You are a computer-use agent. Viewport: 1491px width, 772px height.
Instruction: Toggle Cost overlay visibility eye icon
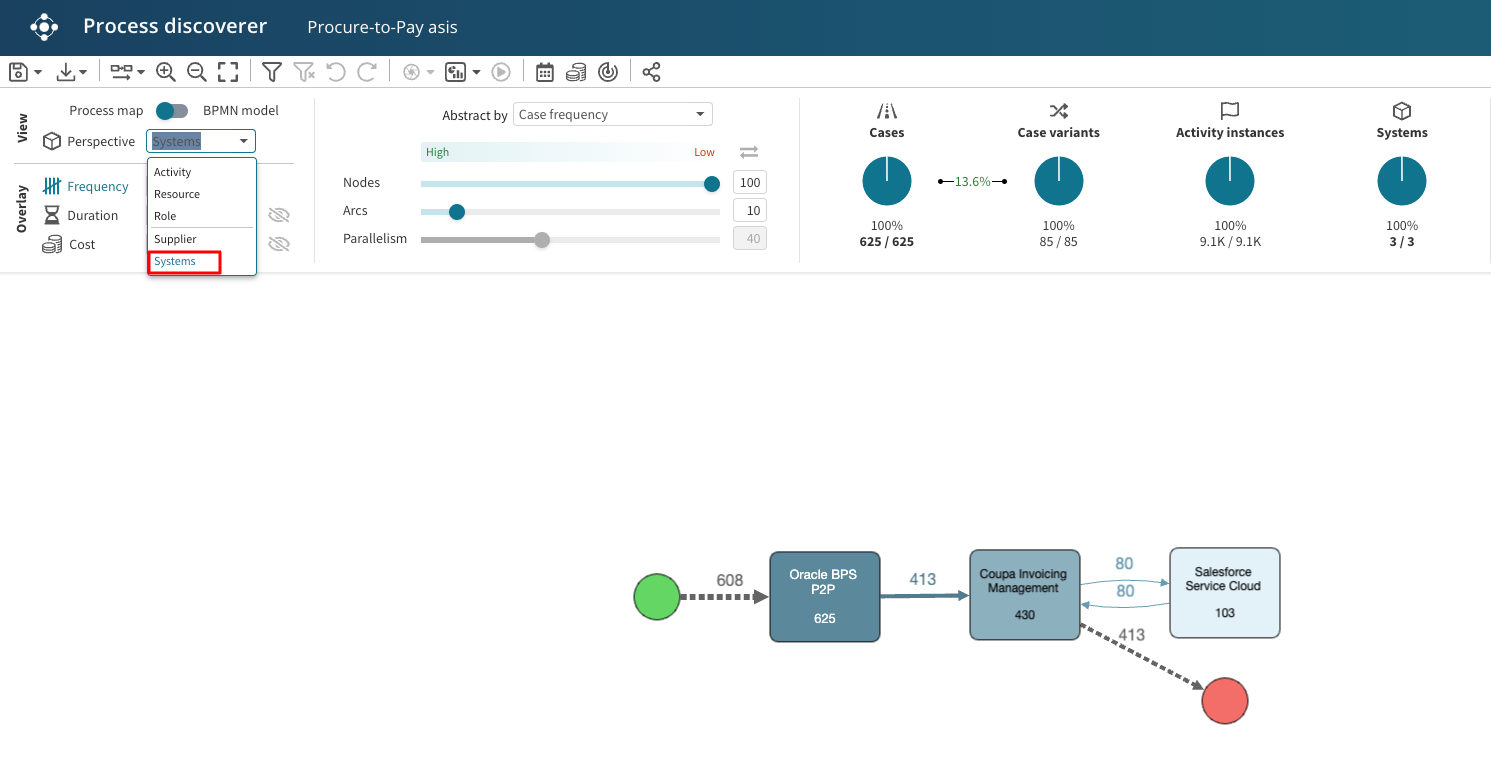coord(279,244)
